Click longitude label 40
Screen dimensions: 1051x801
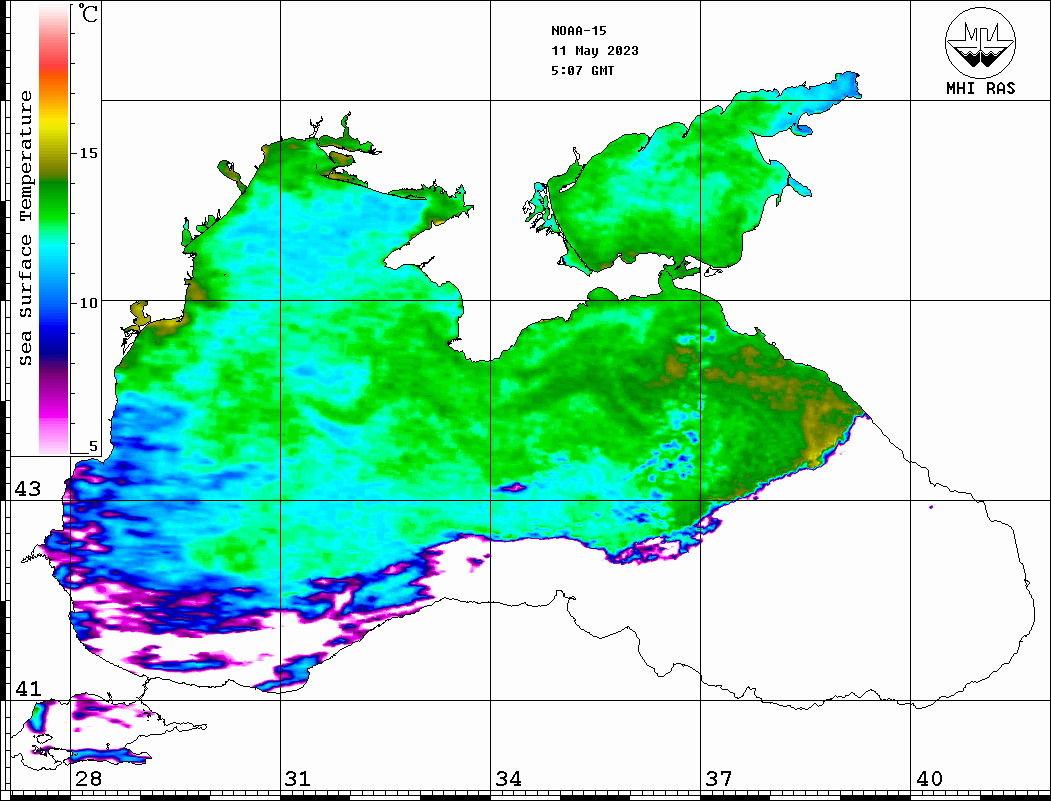click(929, 779)
